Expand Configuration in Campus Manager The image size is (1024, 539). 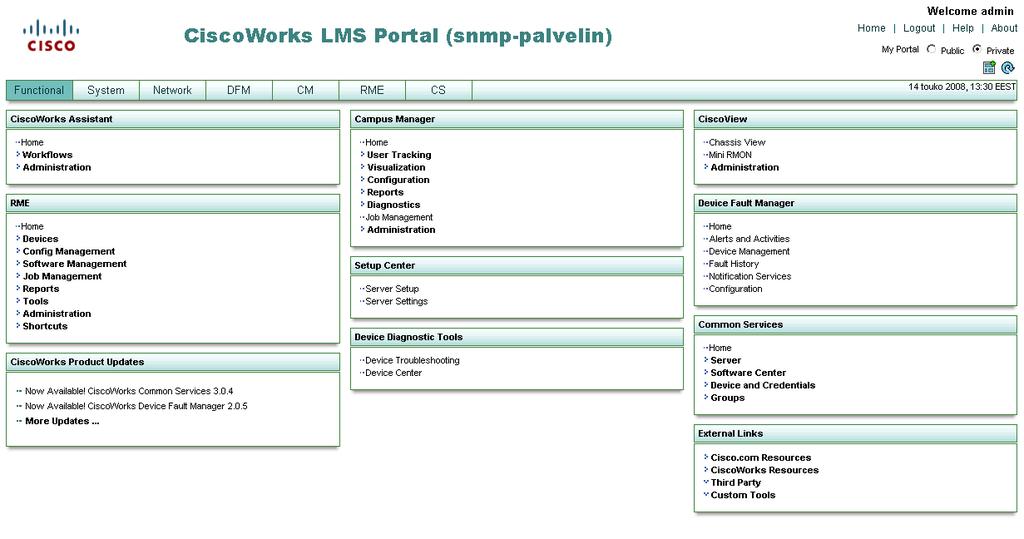point(398,180)
